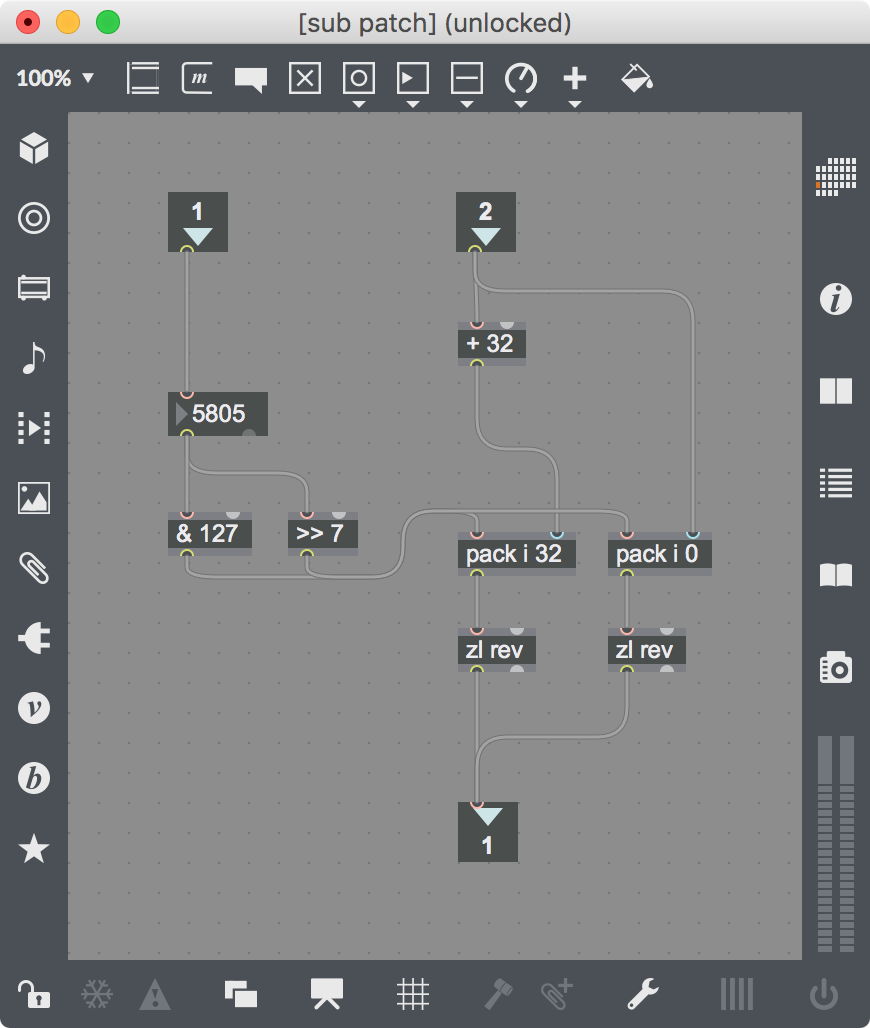Lock the patcher with the padlock icon
Viewport: 870px width, 1028px height.
pos(33,994)
